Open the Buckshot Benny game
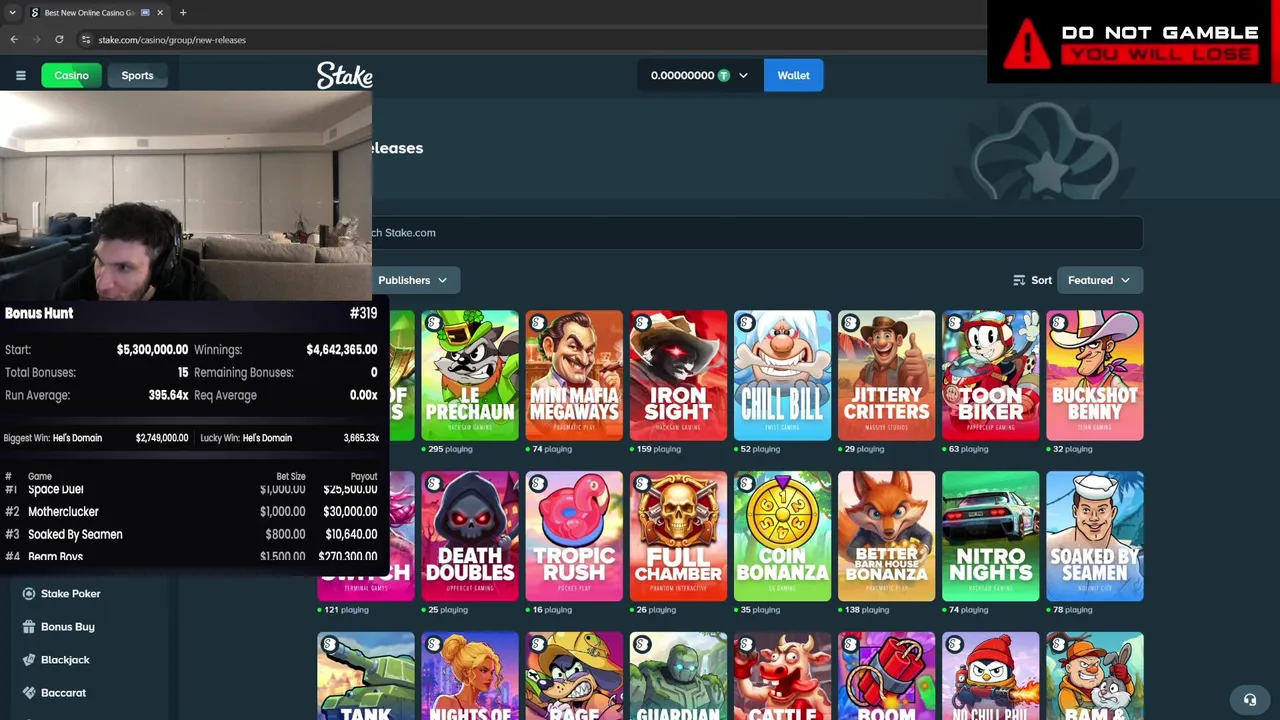The image size is (1280, 720). pos(1094,375)
